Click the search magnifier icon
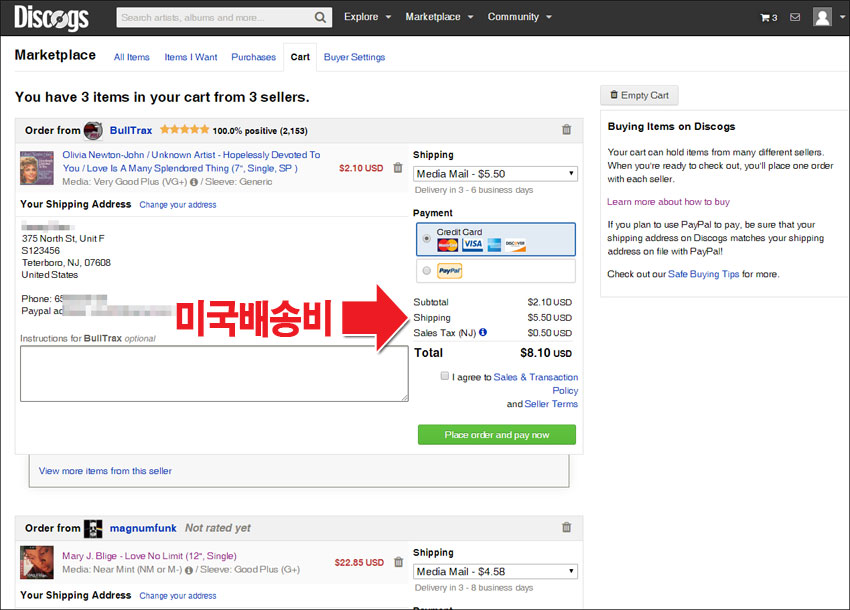Image resolution: width=850 pixels, height=610 pixels. (320, 17)
